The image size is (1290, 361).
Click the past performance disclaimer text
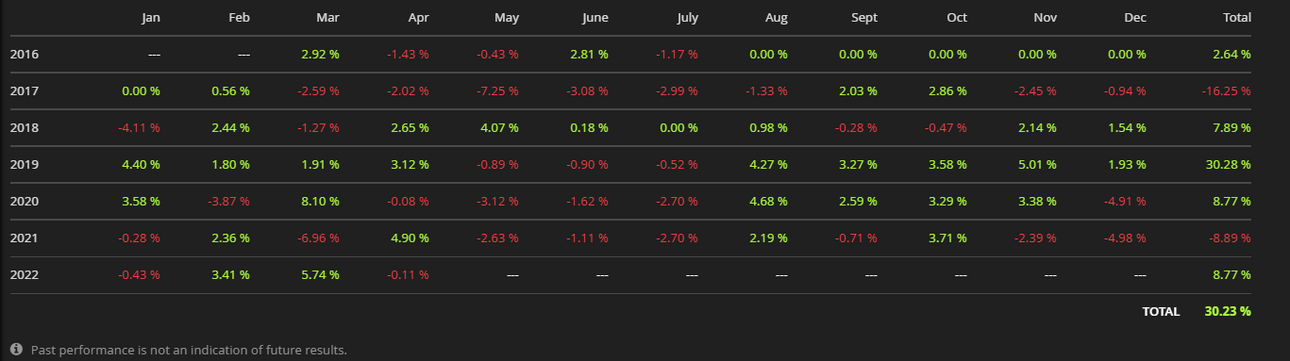click(x=189, y=350)
